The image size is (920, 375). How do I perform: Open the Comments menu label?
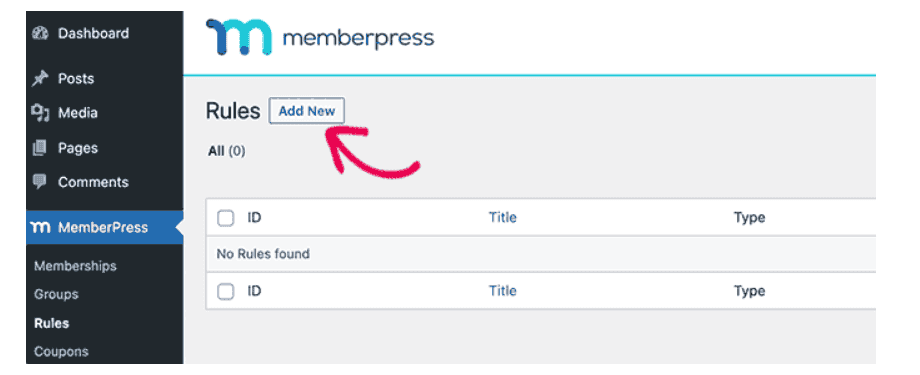coord(93,182)
